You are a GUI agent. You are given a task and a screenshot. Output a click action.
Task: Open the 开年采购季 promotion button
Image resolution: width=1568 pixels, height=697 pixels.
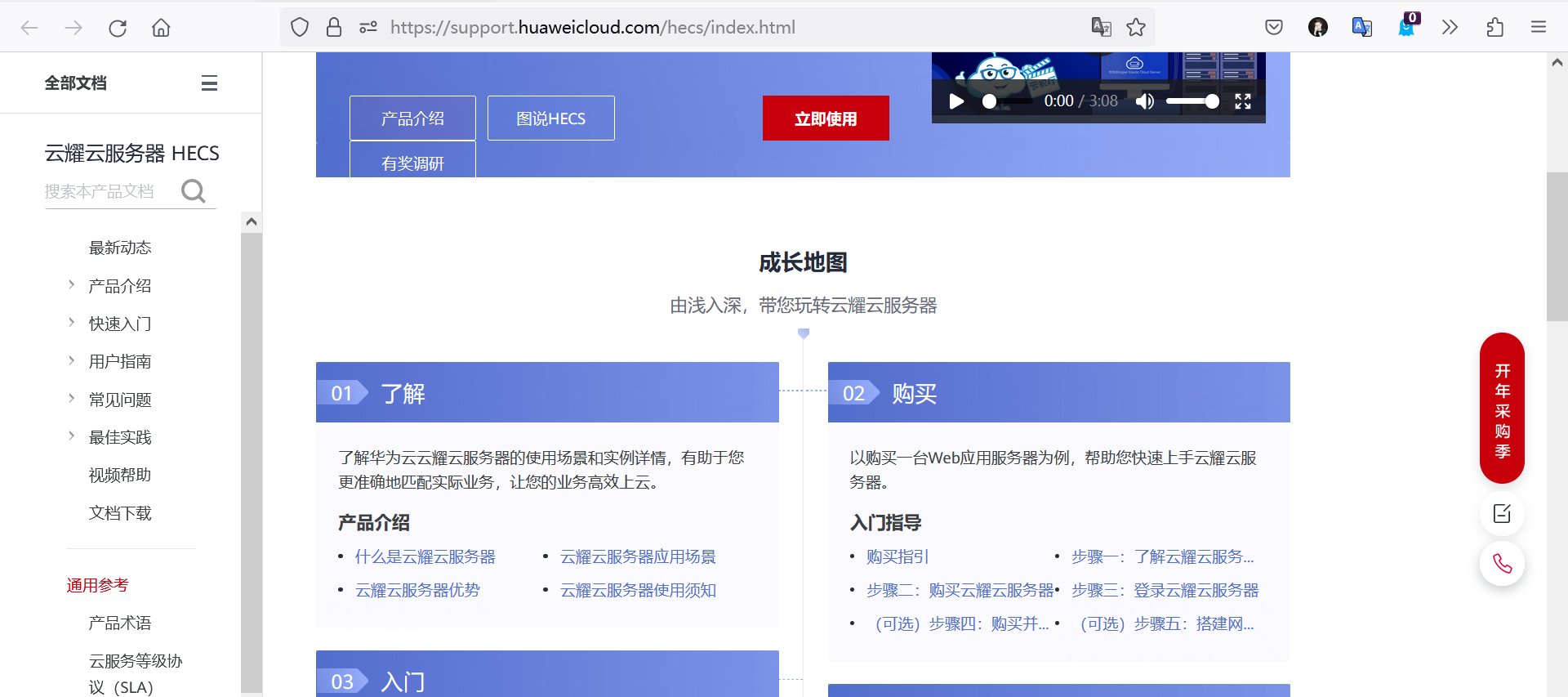pos(1502,408)
